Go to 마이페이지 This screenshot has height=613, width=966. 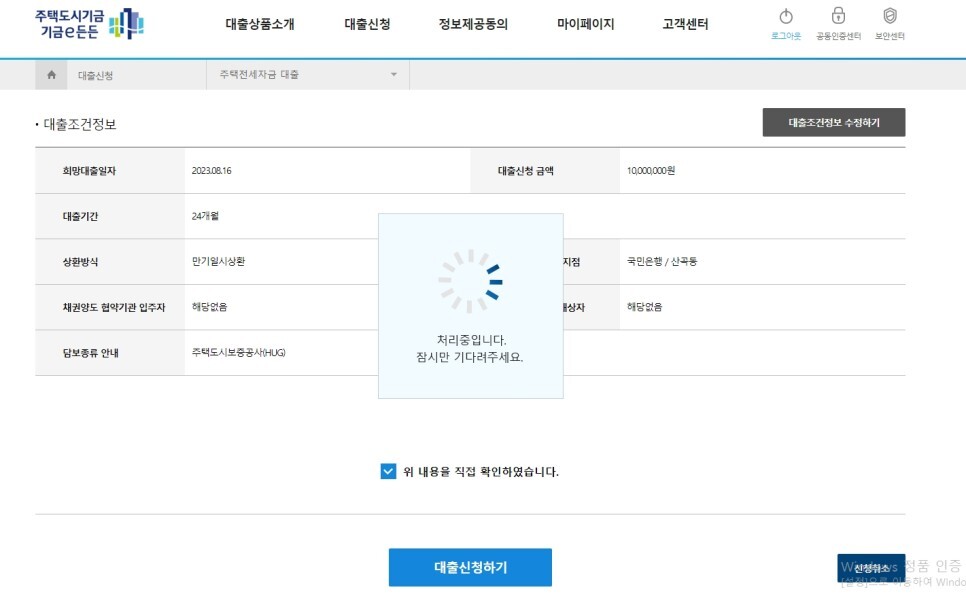tap(587, 24)
